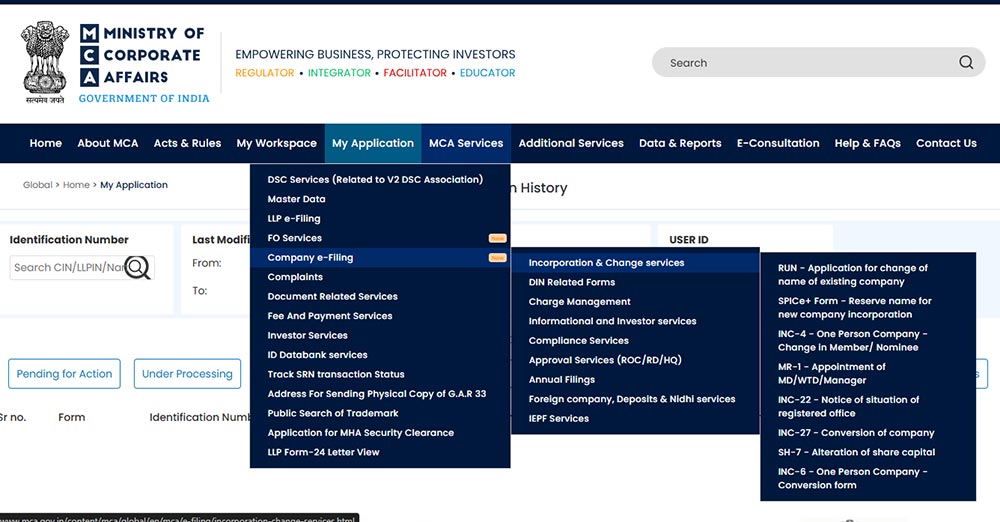This screenshot has height=522, width=1000.
Task: Open SPICe+ Form for new company incorporation
Action: [x=854, y=307]
